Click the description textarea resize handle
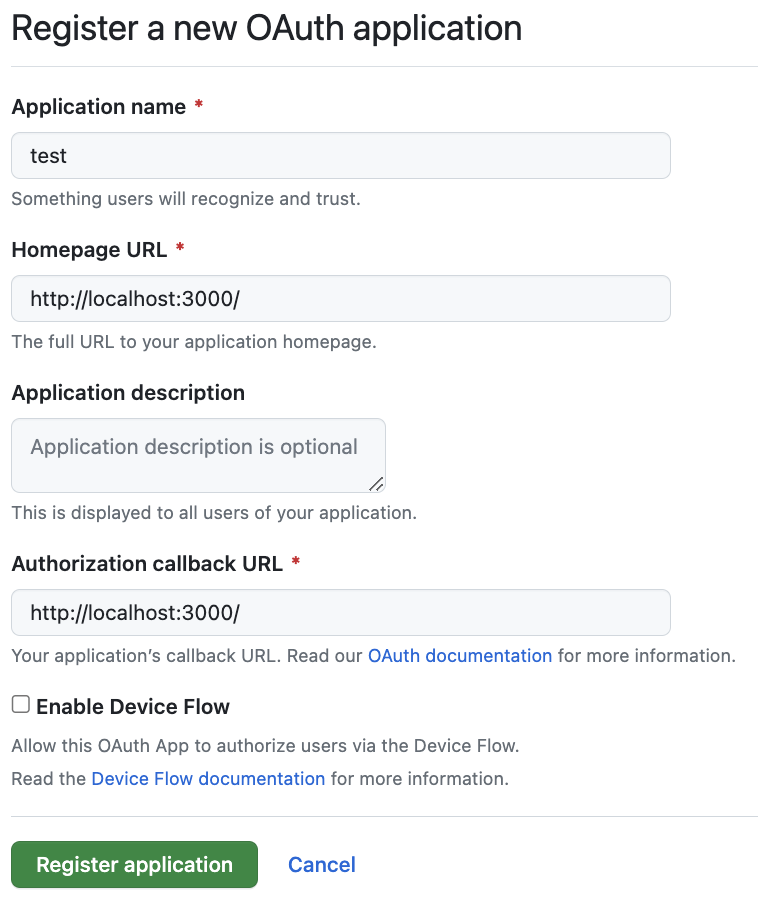758x916 pixels. (375, 484)
